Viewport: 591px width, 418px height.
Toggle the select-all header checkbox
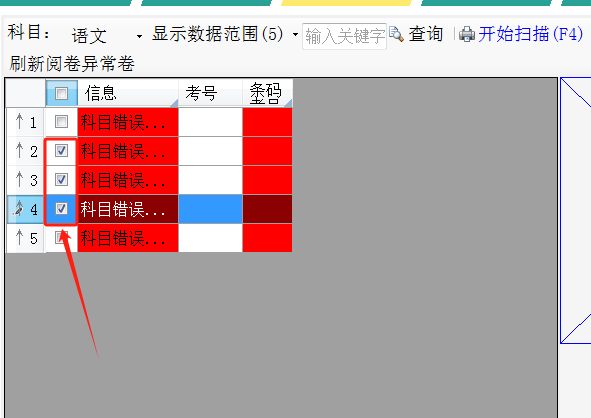point(61,93)
